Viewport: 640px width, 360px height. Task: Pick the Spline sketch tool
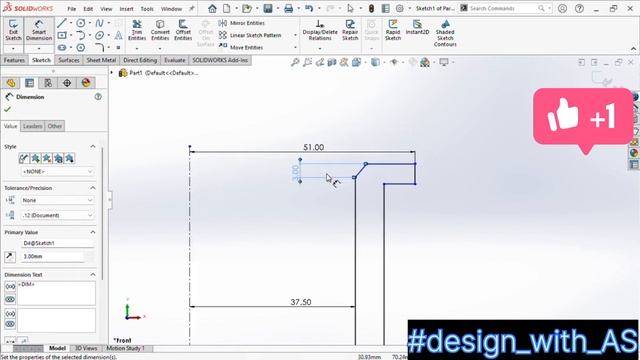(x=99, y=23)
